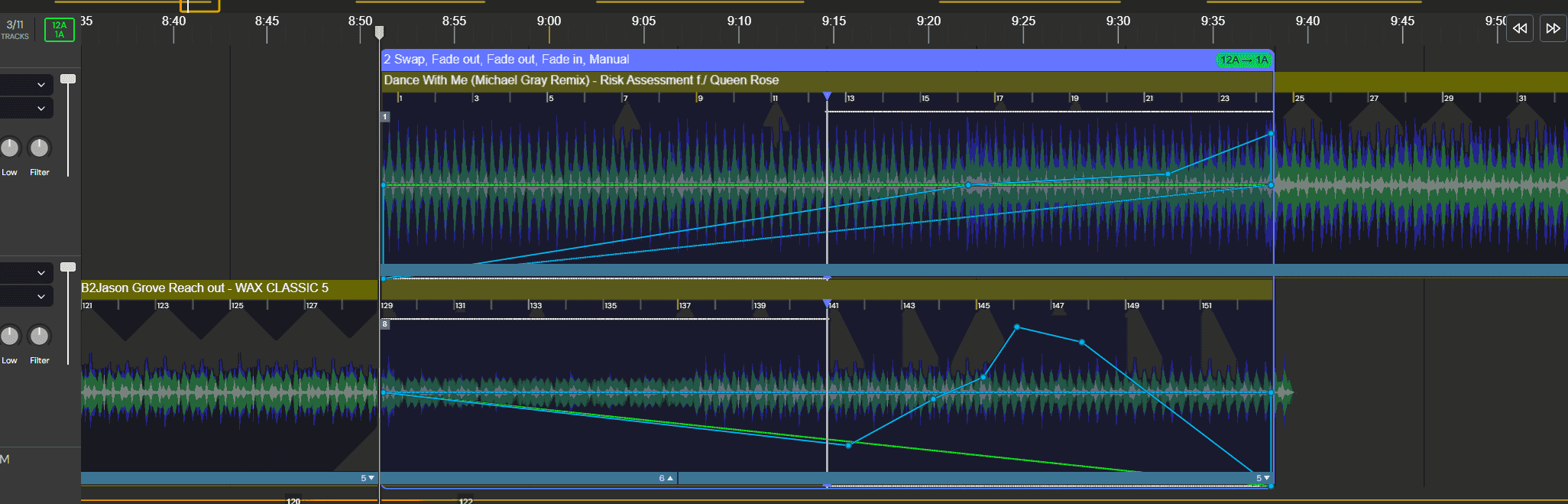
Task: Click the 9:00 mark on the time ruler
Action: point(549,21)
